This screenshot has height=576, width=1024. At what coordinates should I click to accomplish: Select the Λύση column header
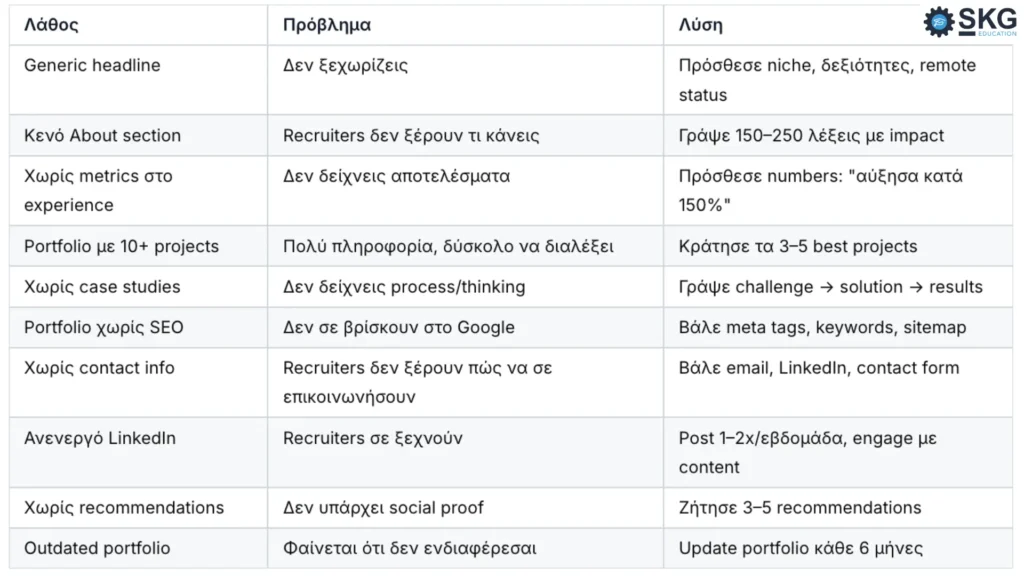click(x=700, y=25)
